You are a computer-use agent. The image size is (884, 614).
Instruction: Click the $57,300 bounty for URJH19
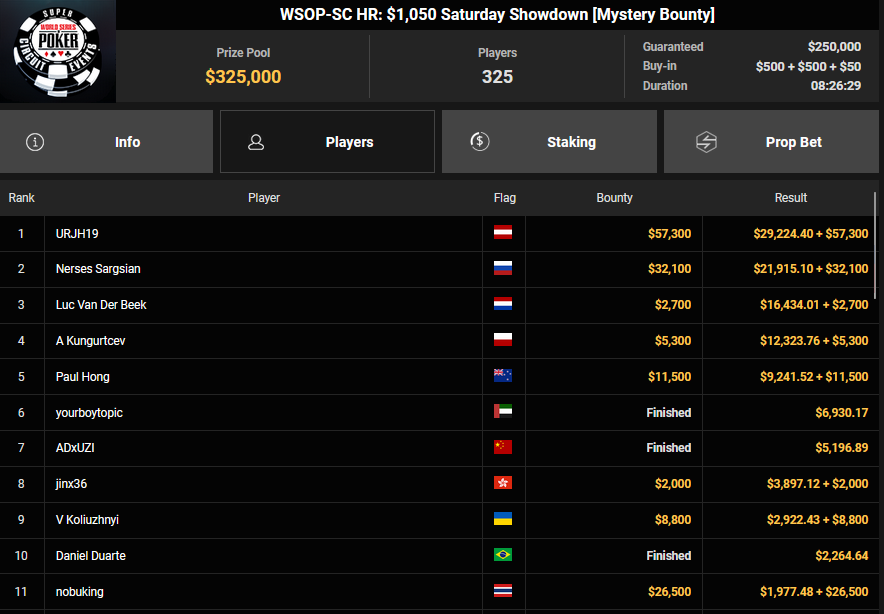(669, 233)
